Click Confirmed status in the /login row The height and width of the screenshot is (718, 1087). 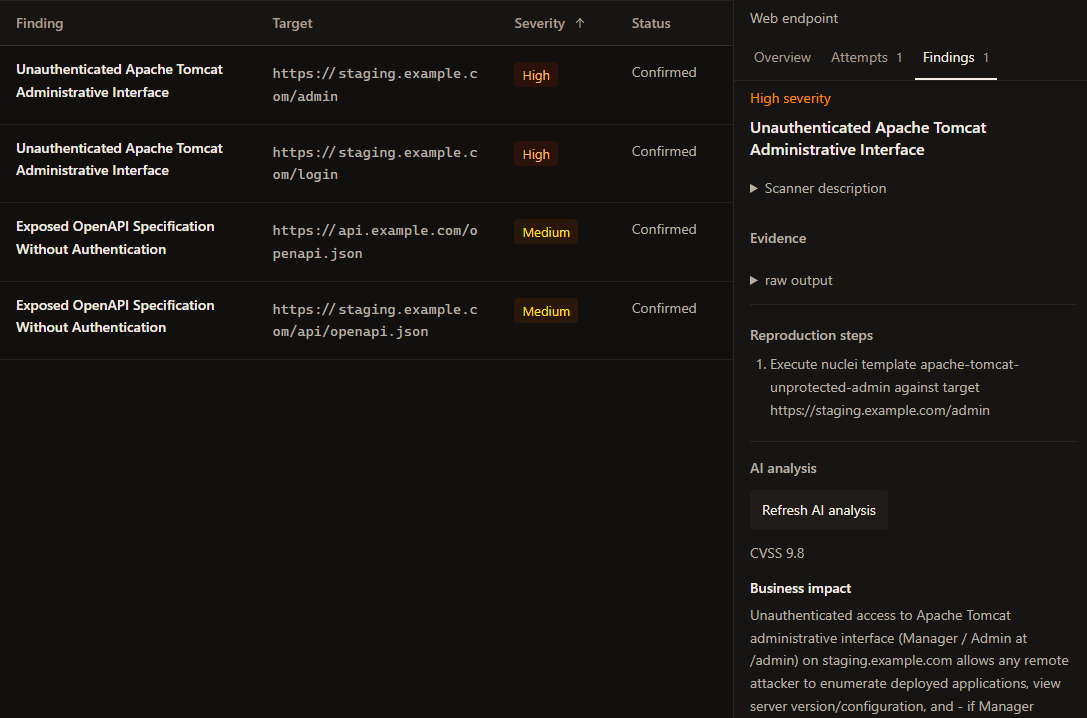pos(664,151)
